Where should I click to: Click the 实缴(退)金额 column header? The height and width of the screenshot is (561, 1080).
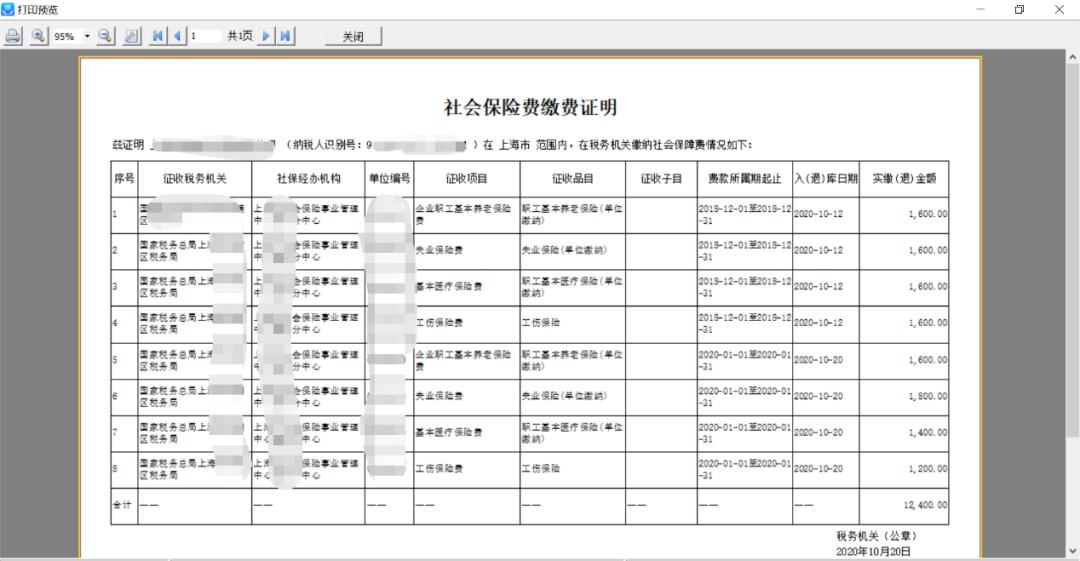[x=904, y=178]
